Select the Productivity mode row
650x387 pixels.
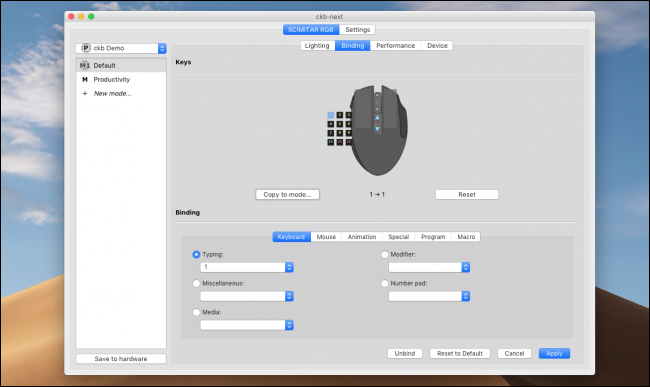pyautogui.click(x=121, y=80)
